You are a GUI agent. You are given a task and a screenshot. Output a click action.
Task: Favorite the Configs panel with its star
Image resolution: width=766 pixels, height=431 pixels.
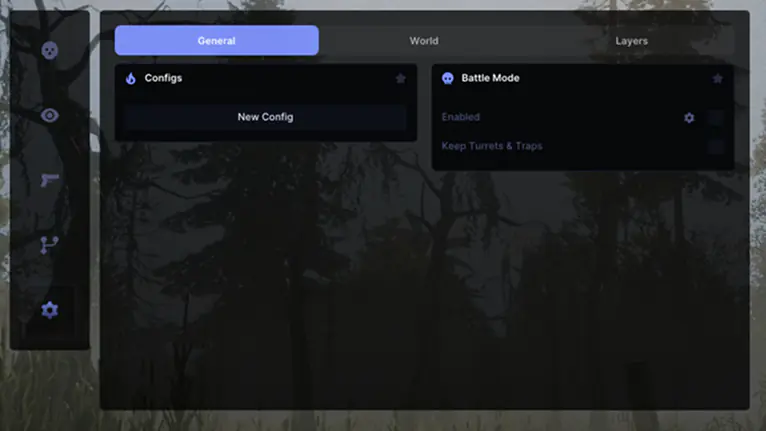point(401,78)
